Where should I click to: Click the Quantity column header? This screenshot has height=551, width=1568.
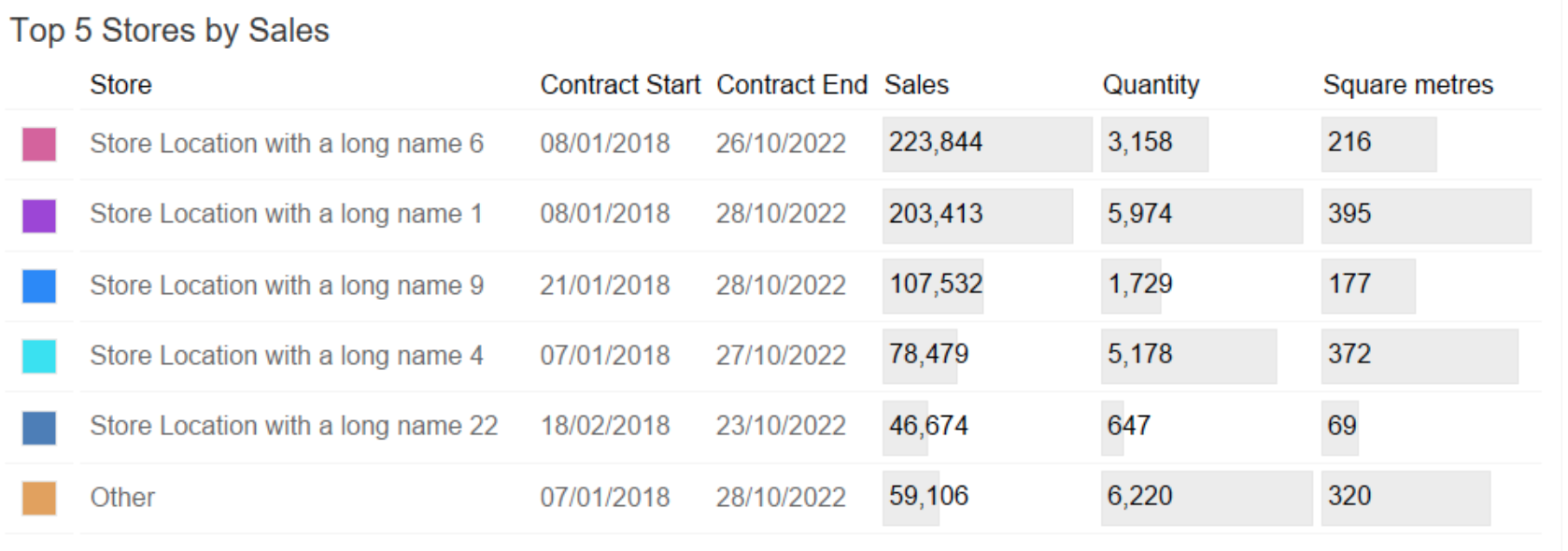coord(1151,85)
